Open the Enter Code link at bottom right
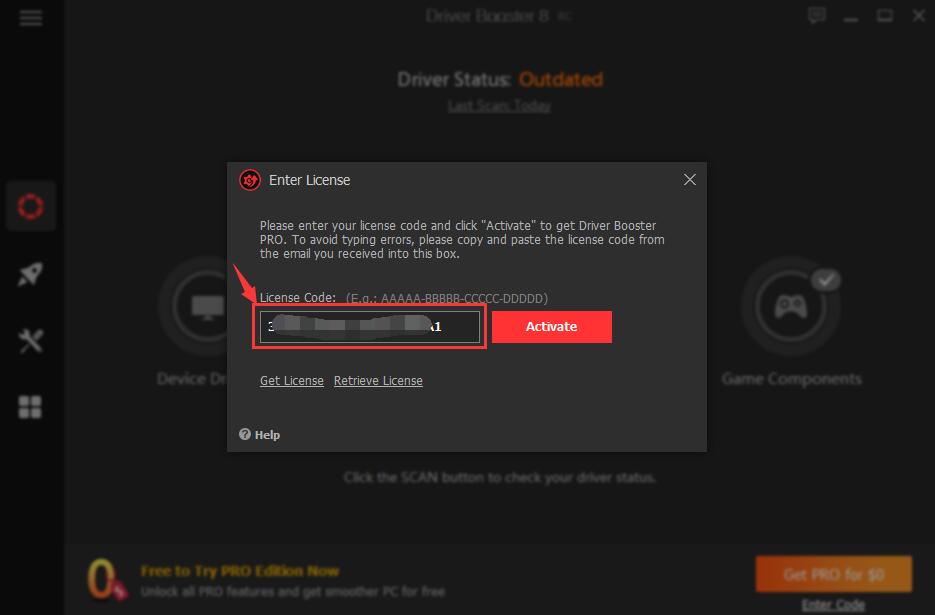Image resolution: width=935 pixels, height=615 pixels. coord(833,605)
